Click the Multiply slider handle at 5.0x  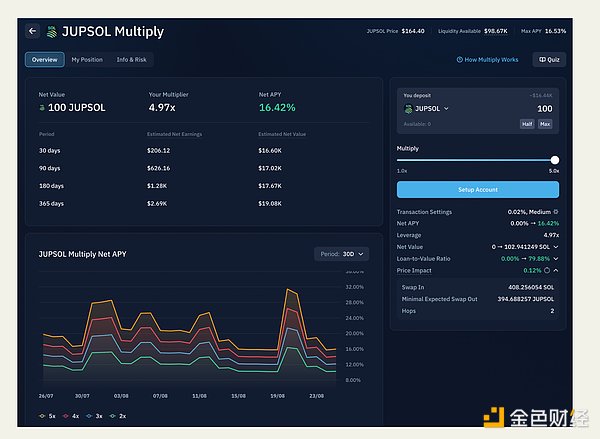point(555,159)
